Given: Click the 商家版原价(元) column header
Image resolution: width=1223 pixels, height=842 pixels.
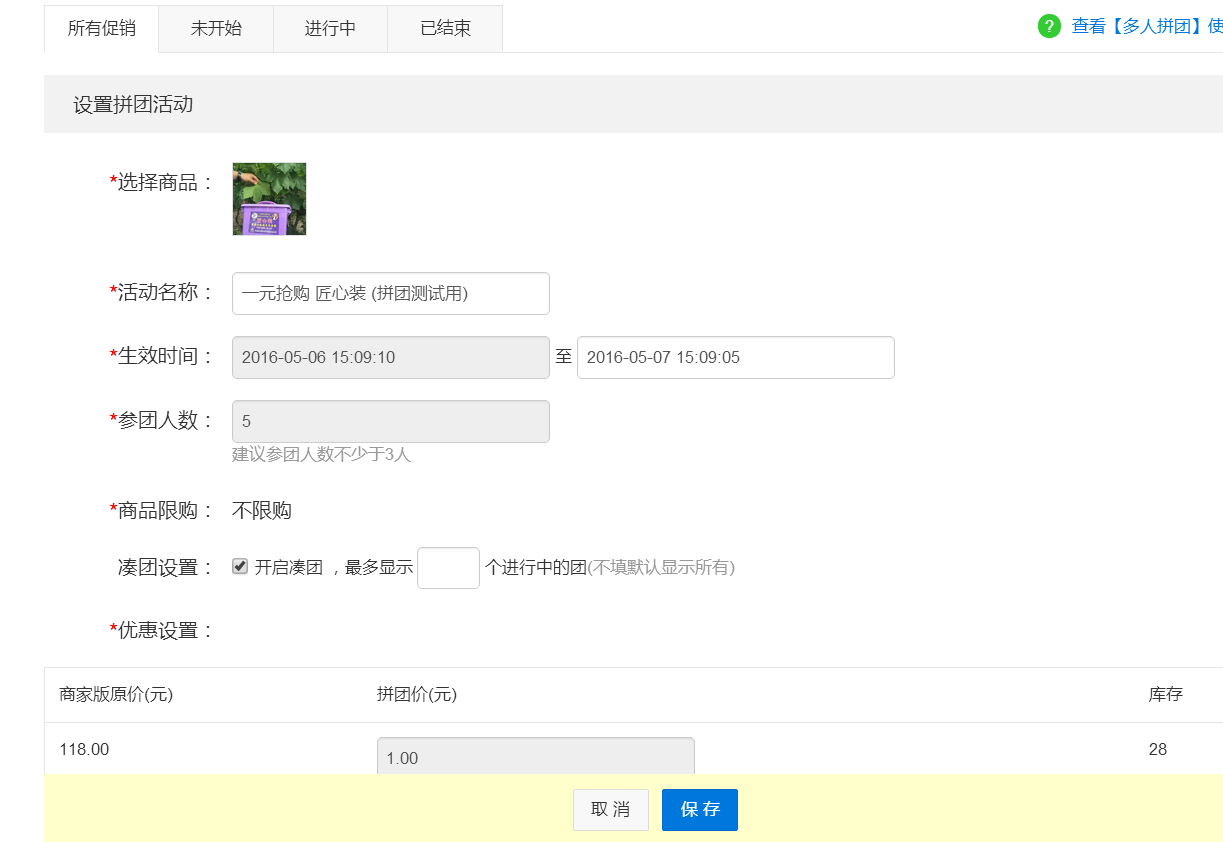Looking at the screenshot, I should (x=116, y=694).
